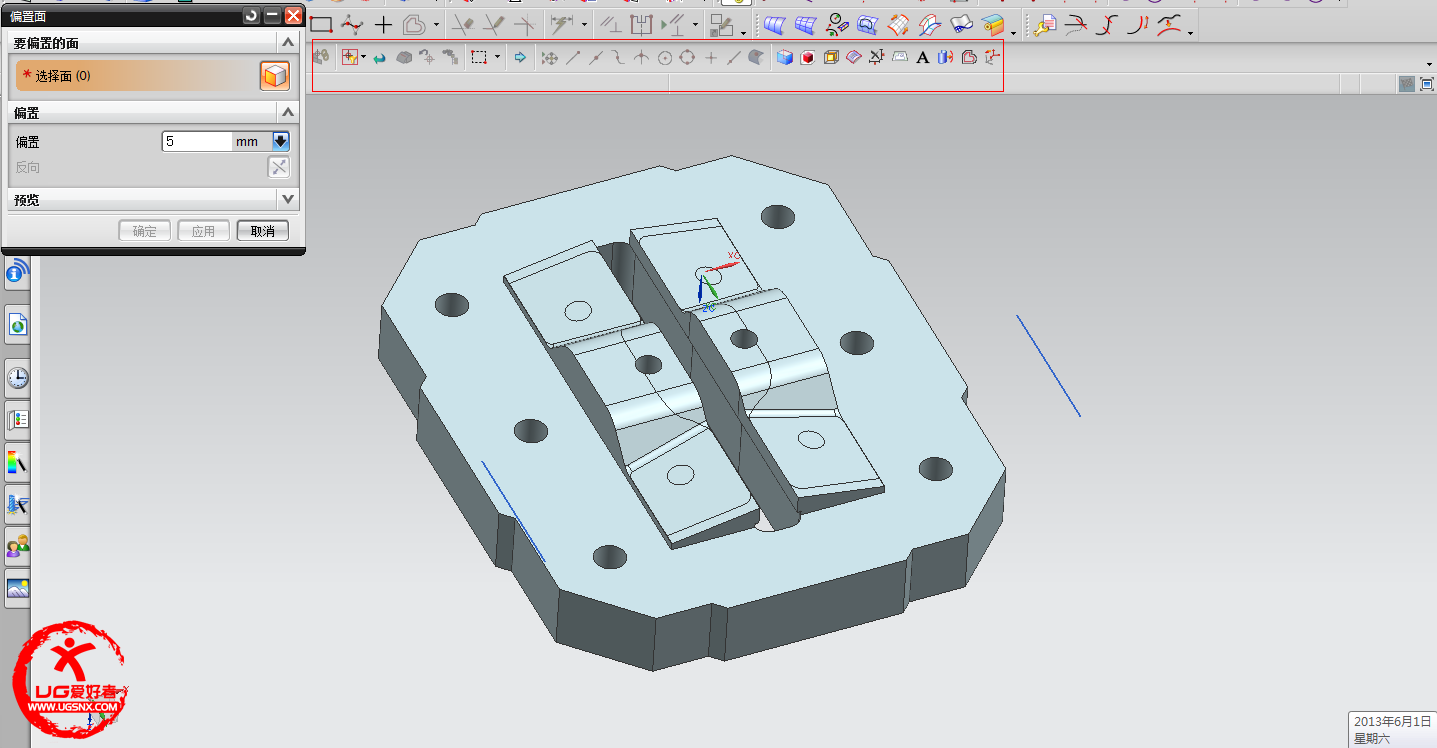Minimize the 偏置面 dialog

[x=272, y=16]
